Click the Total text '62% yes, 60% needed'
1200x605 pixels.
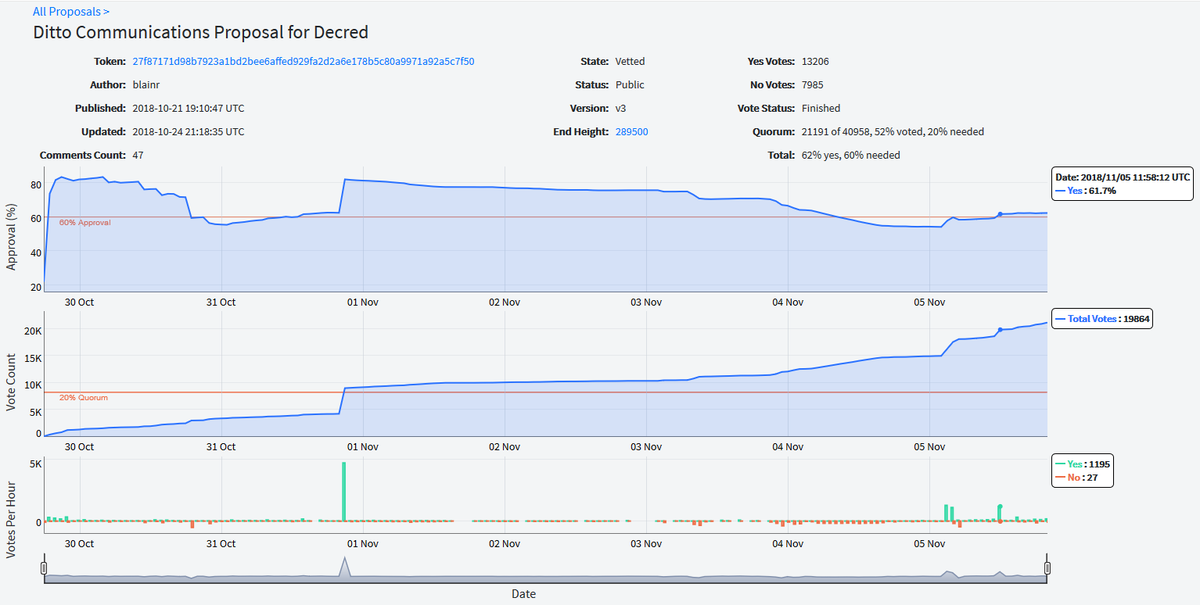click(851, 155)
